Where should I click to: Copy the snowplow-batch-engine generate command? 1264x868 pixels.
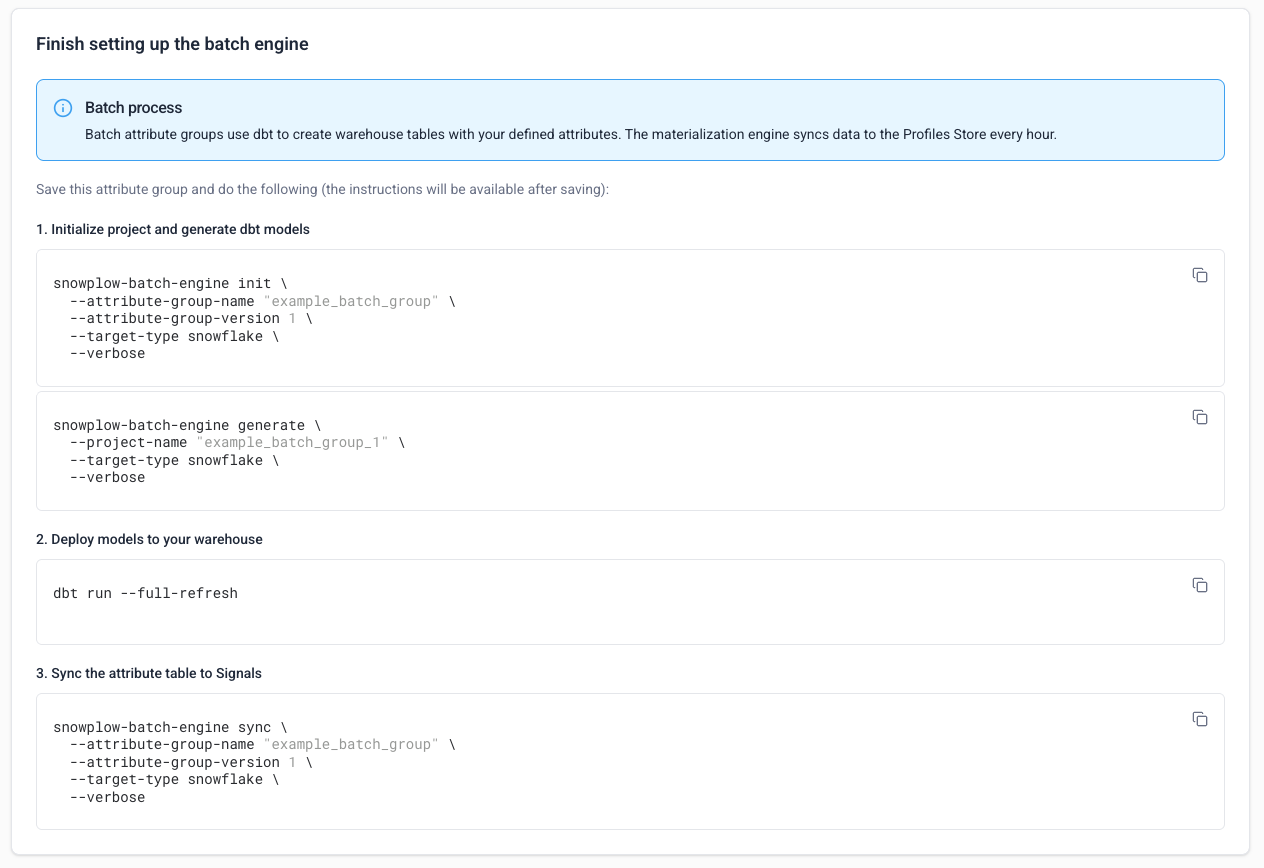pos(1200,417)
